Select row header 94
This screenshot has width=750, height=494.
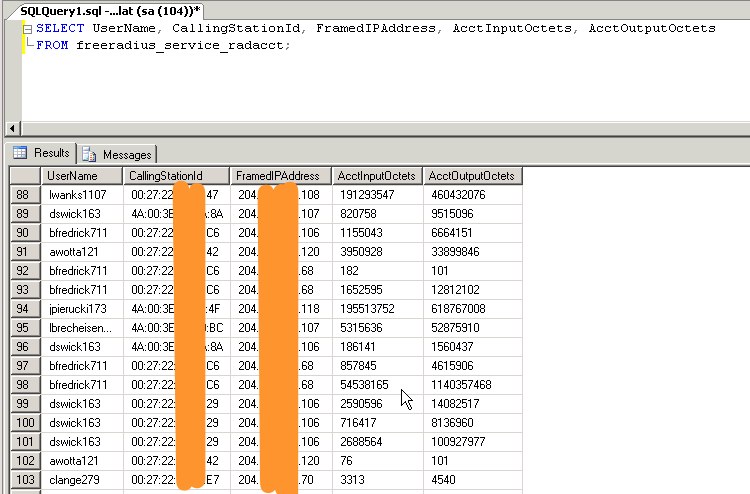pyautogui.click(x=25, y=309)
